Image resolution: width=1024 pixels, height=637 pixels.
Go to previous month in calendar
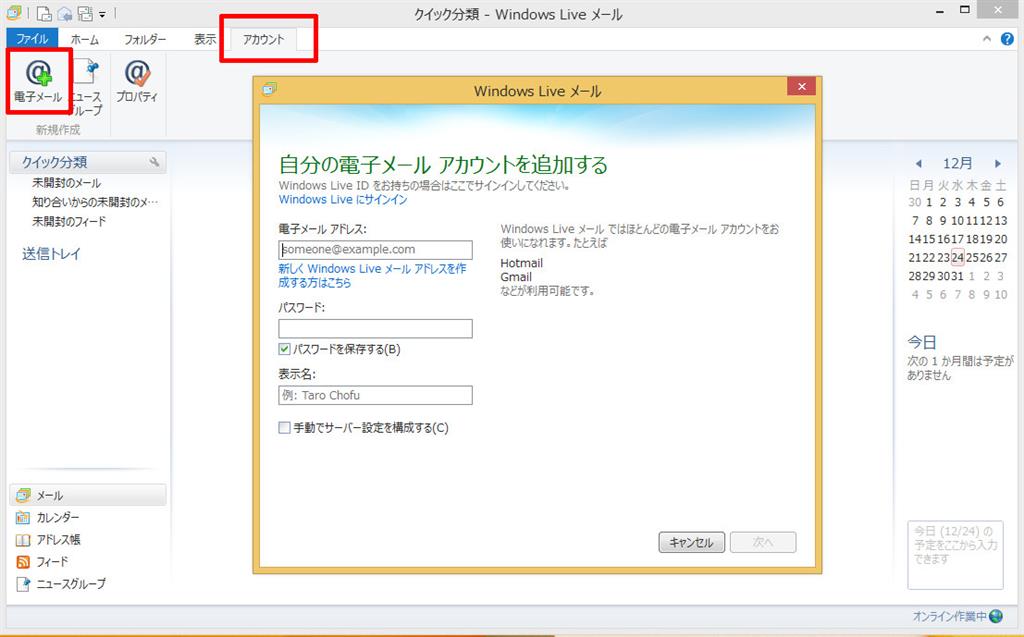[x=919, y=163]
